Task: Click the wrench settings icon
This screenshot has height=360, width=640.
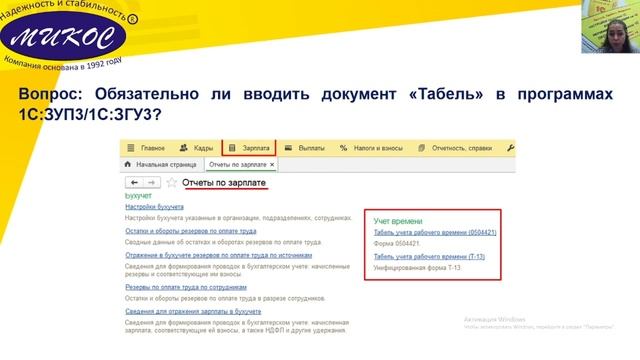Action: tap(510, 148)
